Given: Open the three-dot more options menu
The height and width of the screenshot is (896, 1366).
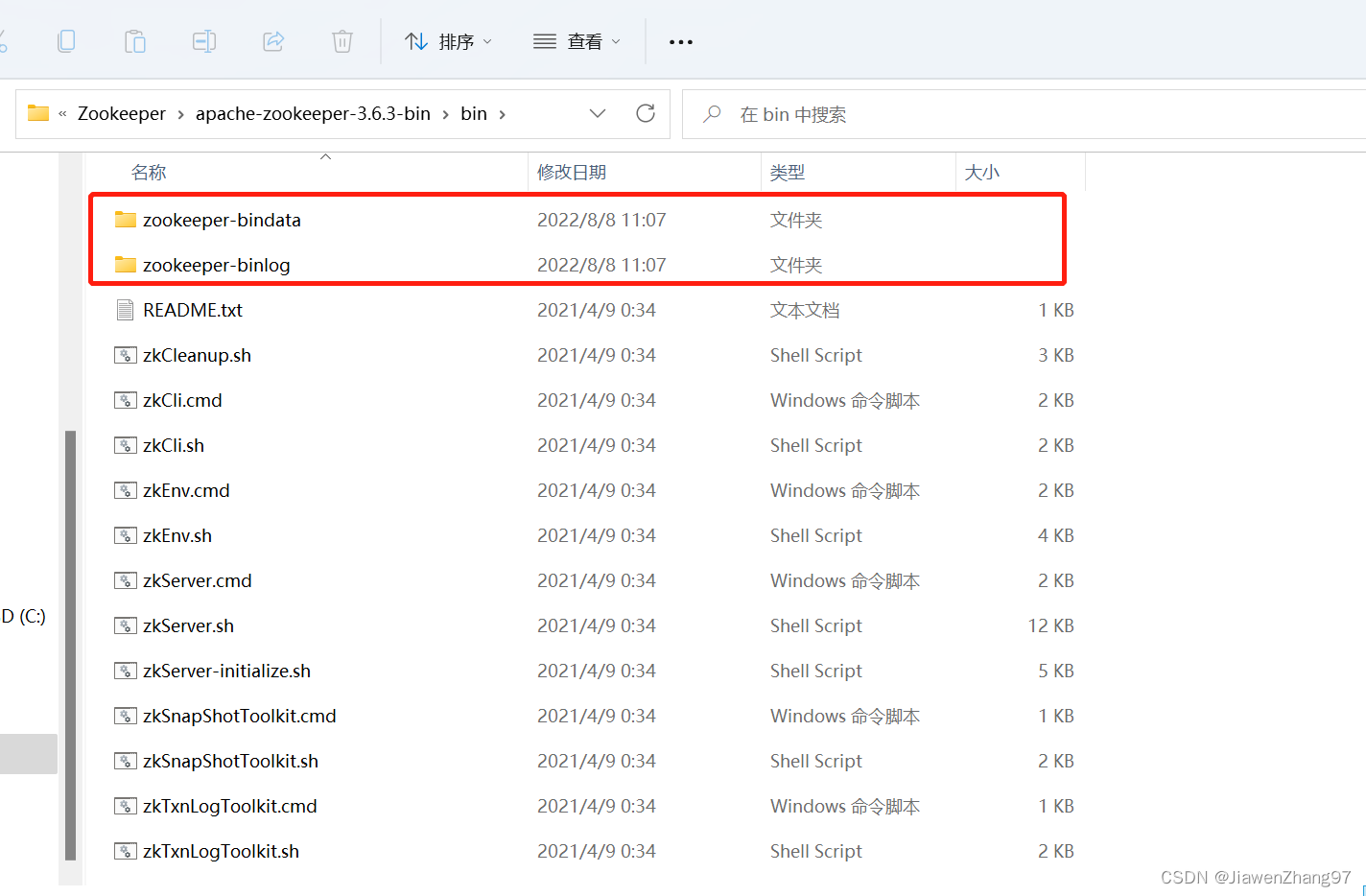Looking at the screenshot, I should point(681,42).
